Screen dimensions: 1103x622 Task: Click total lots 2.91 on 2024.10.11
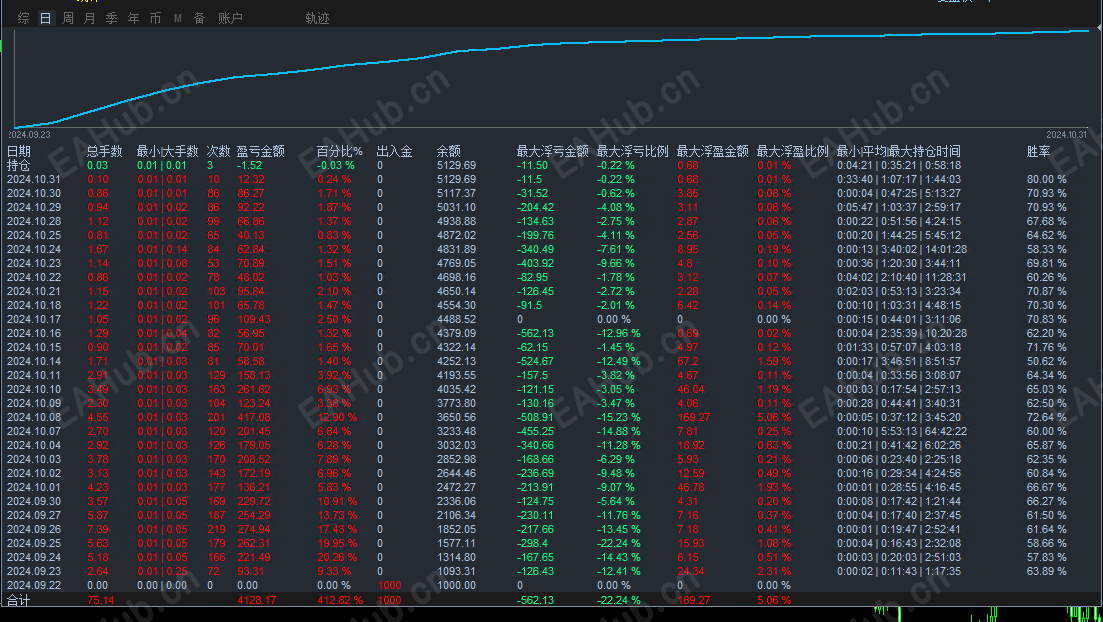click(98, 376)
